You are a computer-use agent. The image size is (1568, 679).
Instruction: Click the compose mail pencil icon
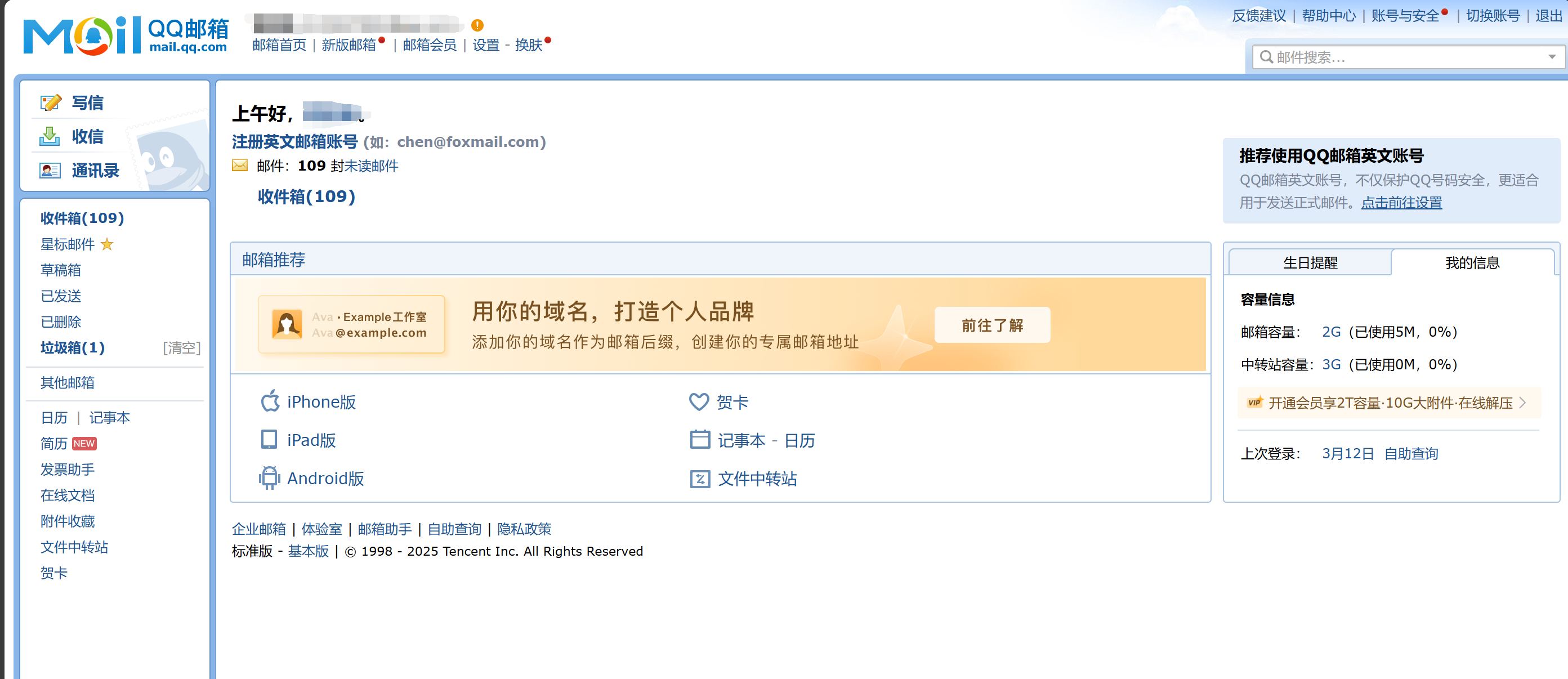(x=51, y=102)
